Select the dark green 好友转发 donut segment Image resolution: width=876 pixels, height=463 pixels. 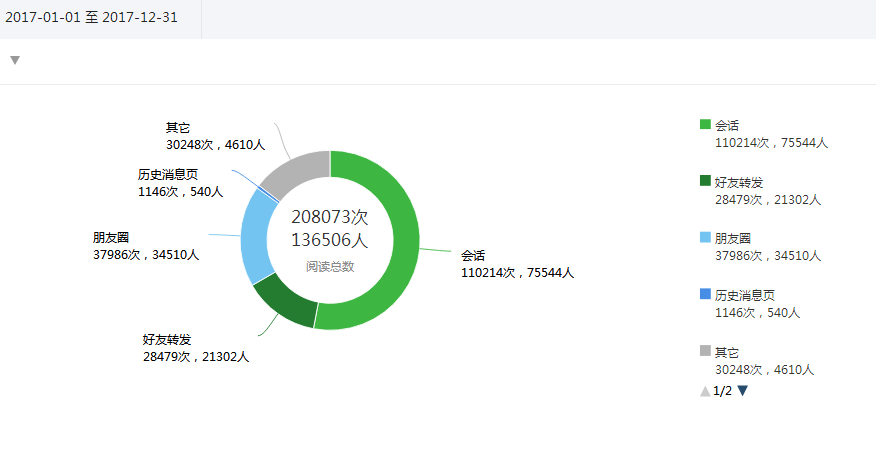(x=285, y=300)
